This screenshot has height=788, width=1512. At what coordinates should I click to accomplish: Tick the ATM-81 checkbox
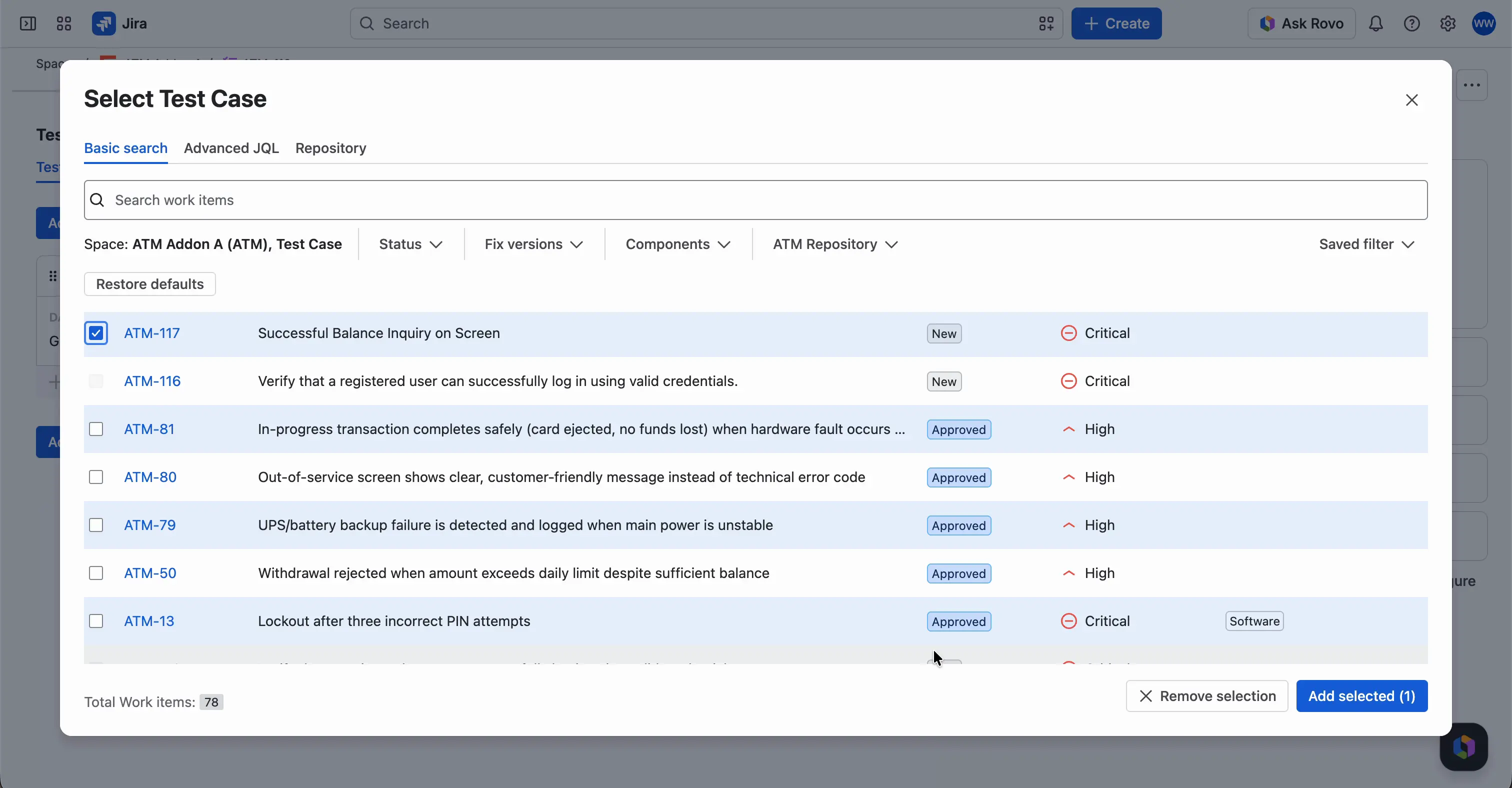click(96, 429)
